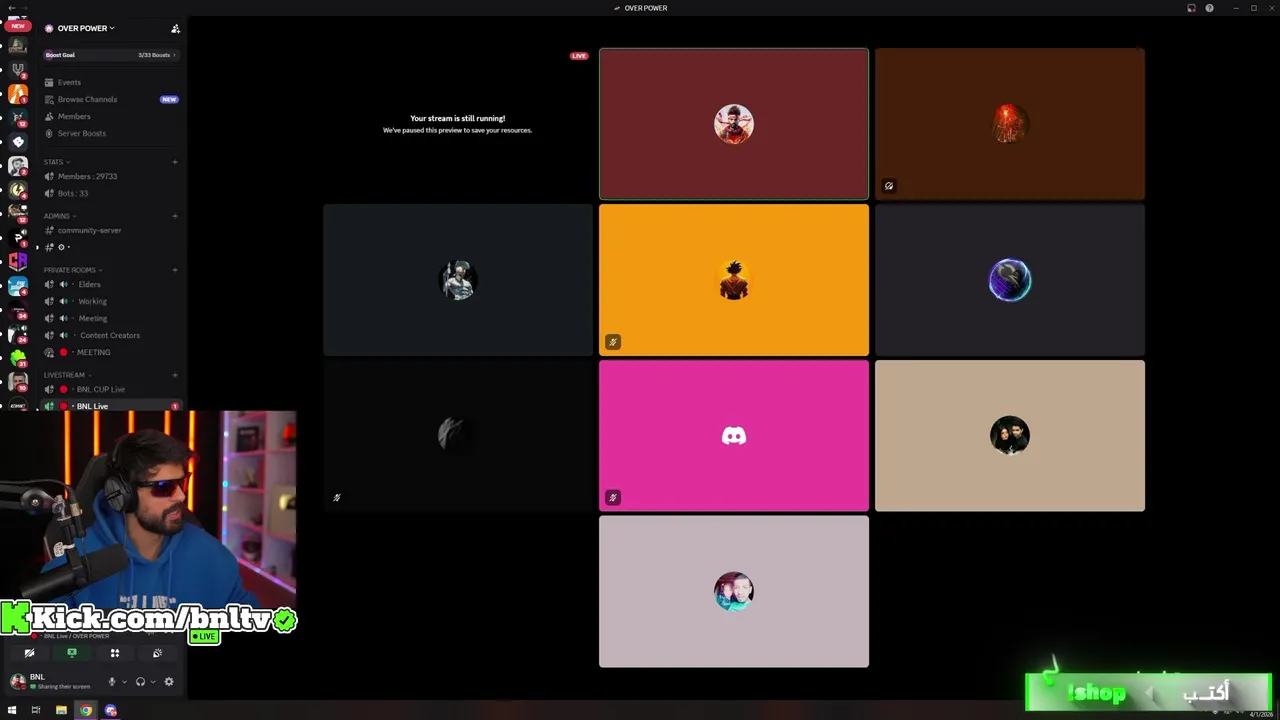Join the Elders voice channel

click(x=111, y=284)
